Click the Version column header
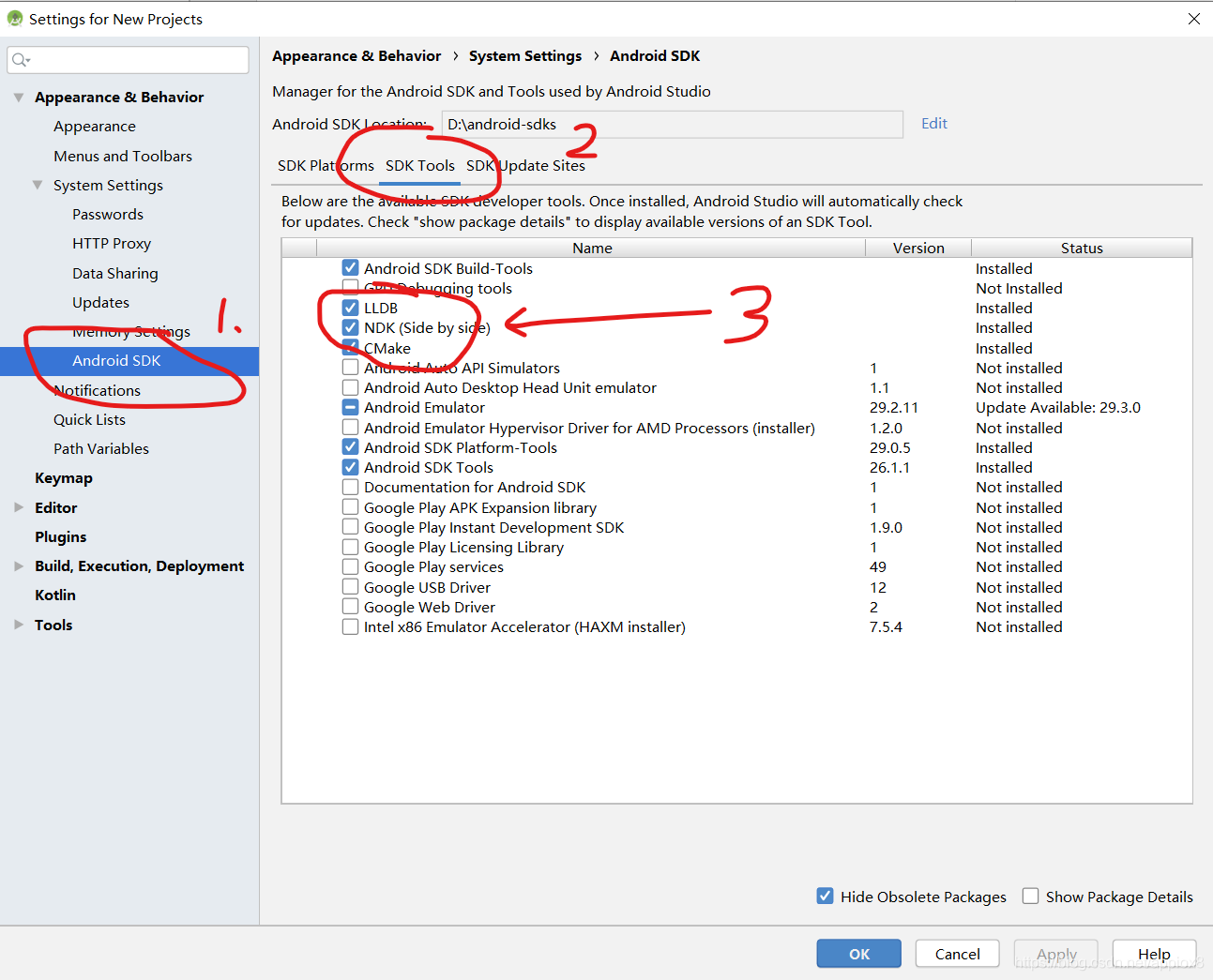 918,248
